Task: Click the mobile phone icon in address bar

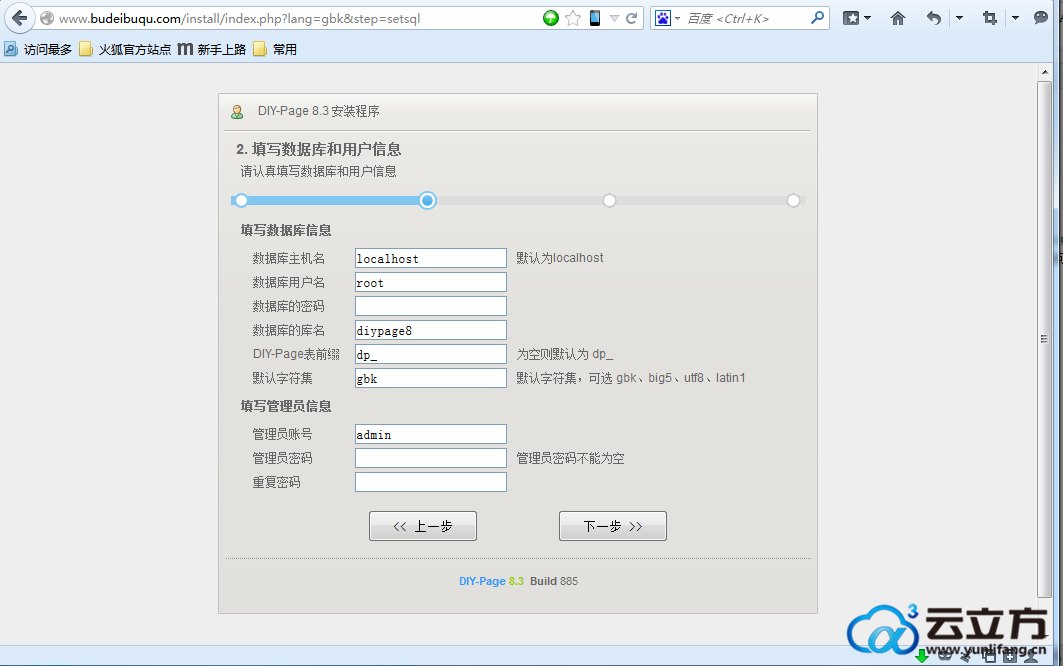Action: coord(595,18)
